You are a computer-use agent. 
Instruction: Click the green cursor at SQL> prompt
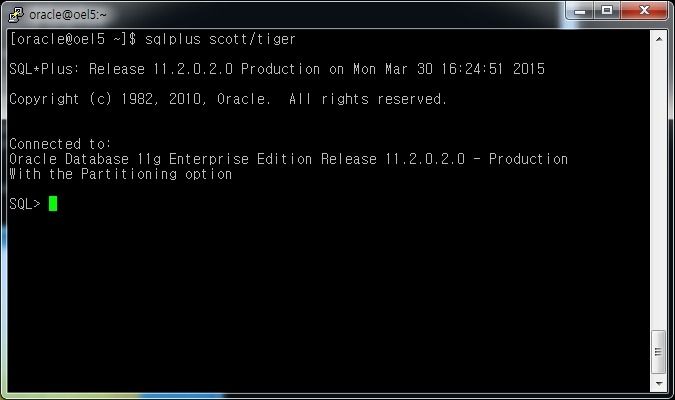53,204
